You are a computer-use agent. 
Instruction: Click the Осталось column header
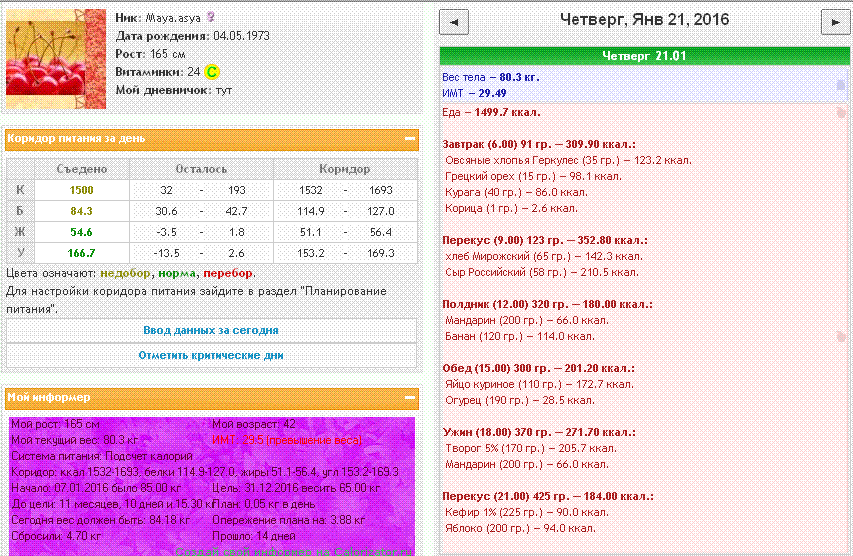point(201,169)
